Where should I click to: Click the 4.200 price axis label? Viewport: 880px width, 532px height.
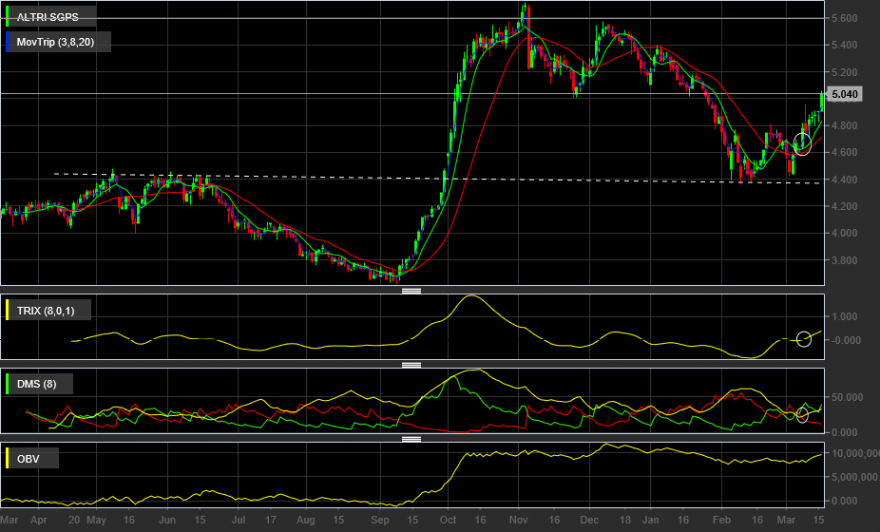pos(844,206)
